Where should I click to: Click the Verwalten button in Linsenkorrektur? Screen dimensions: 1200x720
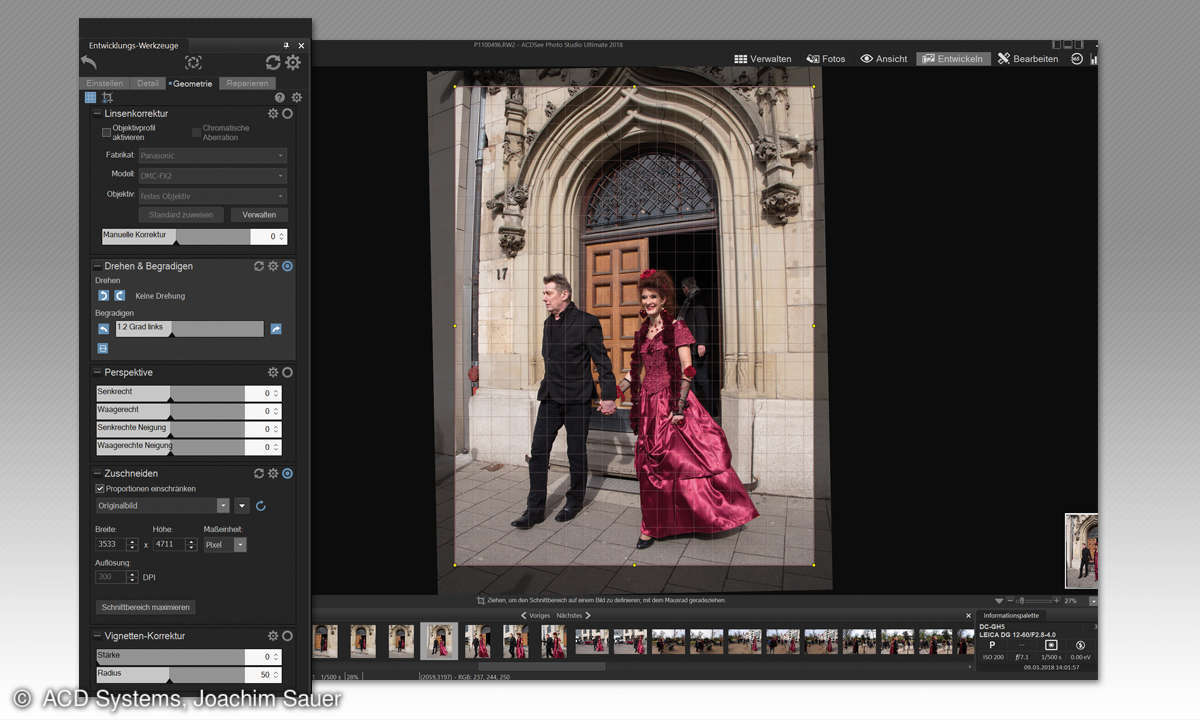(259, 215)
